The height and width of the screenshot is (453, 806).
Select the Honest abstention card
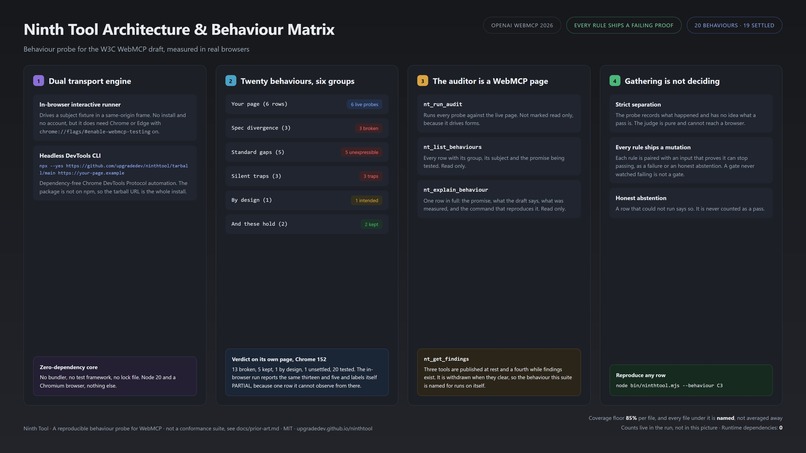691,203
